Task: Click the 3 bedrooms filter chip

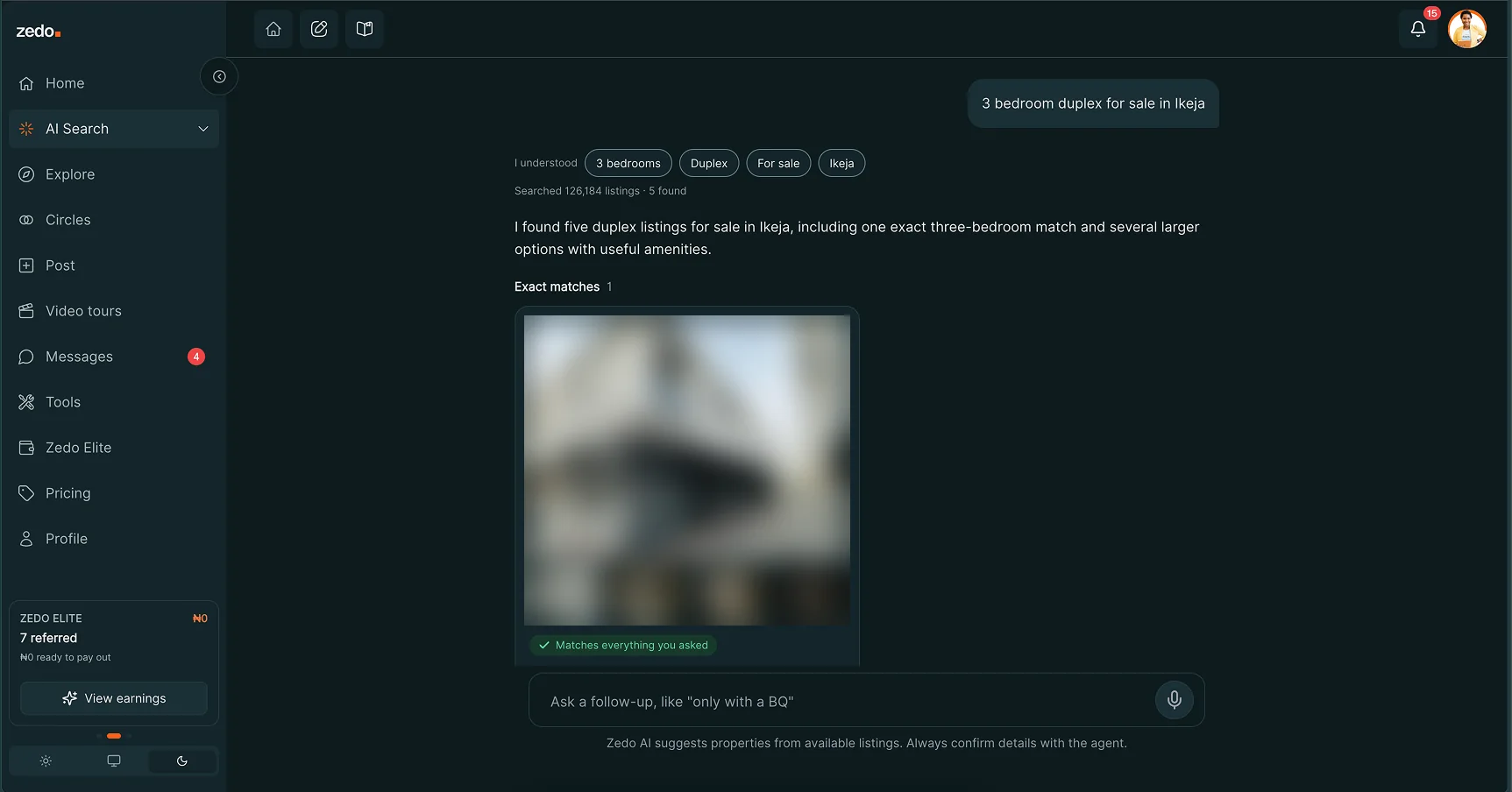Action: (x=628, y=163)
